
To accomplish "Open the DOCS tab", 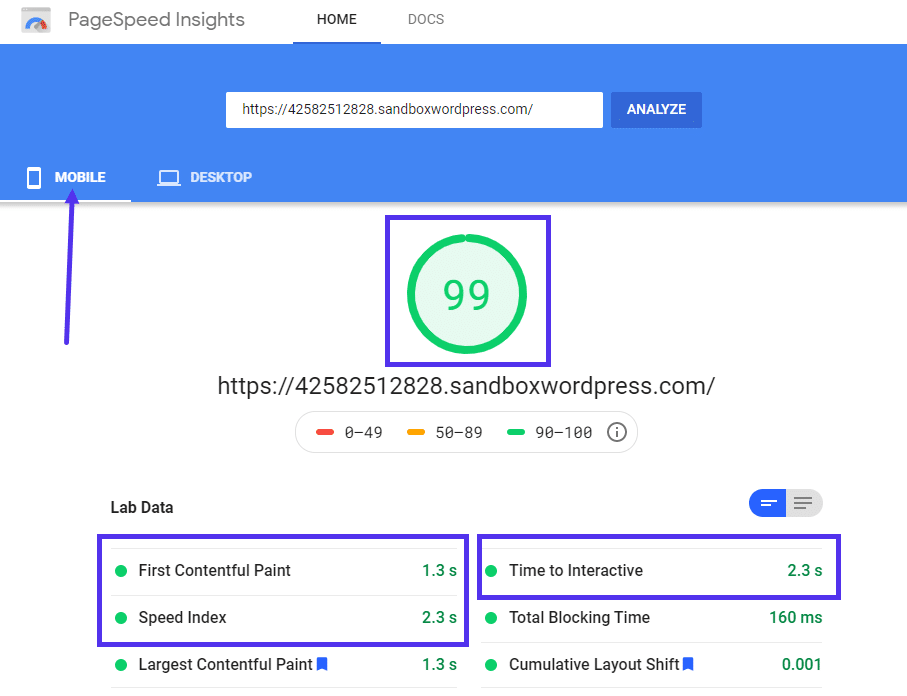I will coord(426,19).
